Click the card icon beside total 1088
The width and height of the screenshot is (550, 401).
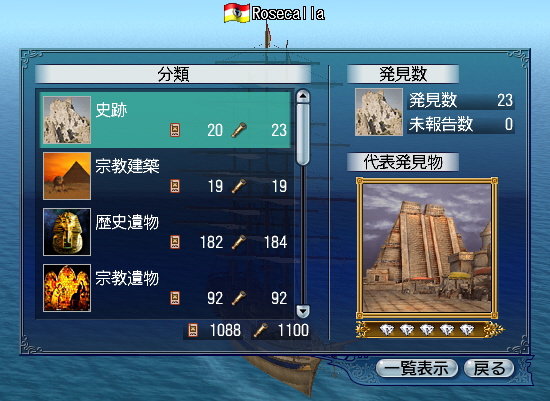coord(193,330)
